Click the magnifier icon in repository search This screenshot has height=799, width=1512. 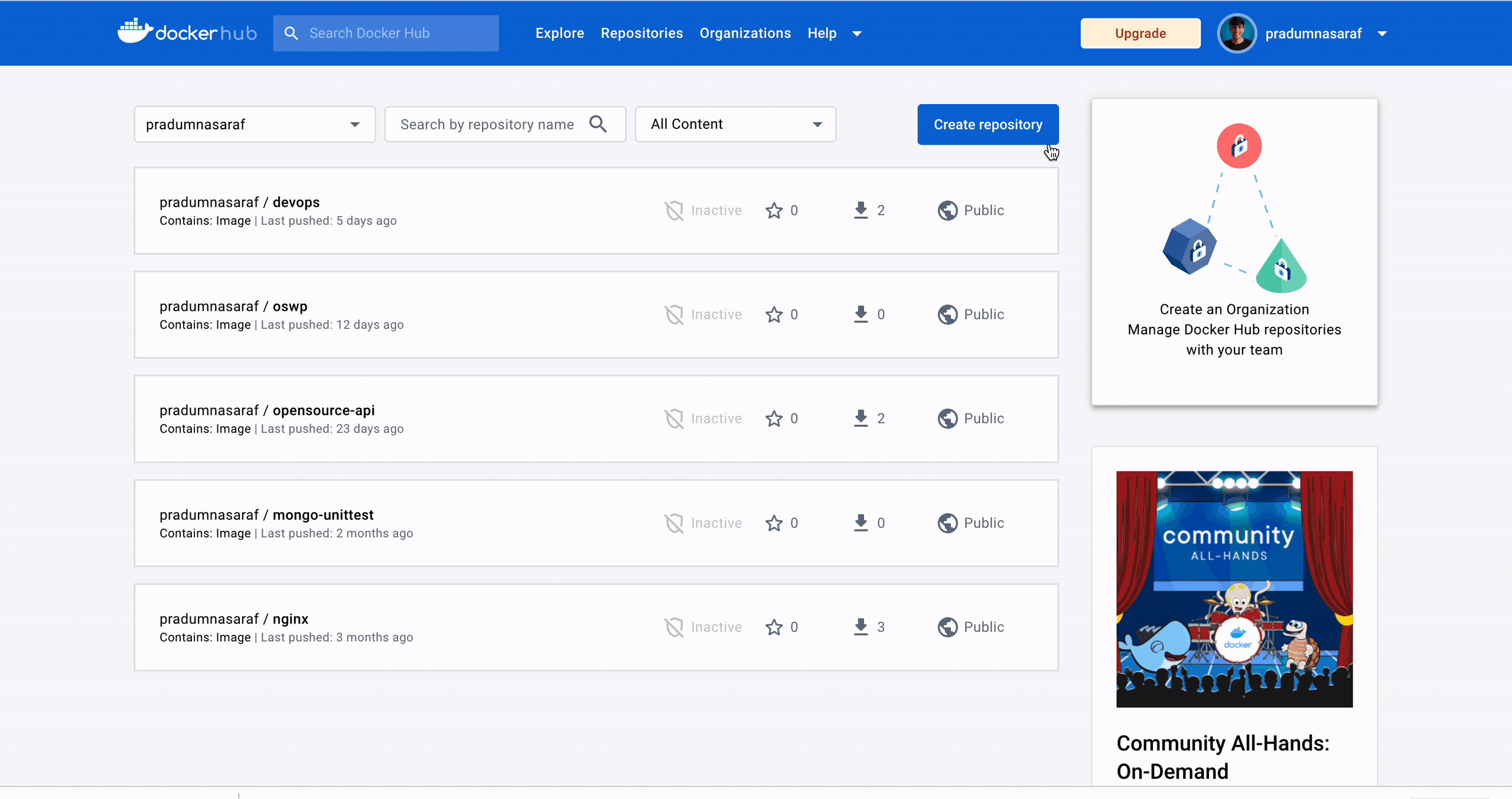pyautogui.click(x=598, y=124)
